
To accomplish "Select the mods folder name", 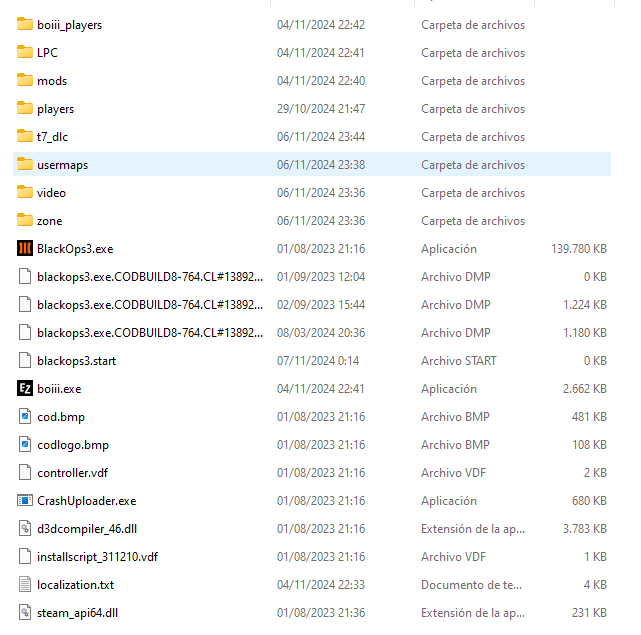I will click(x=52, y=81).
